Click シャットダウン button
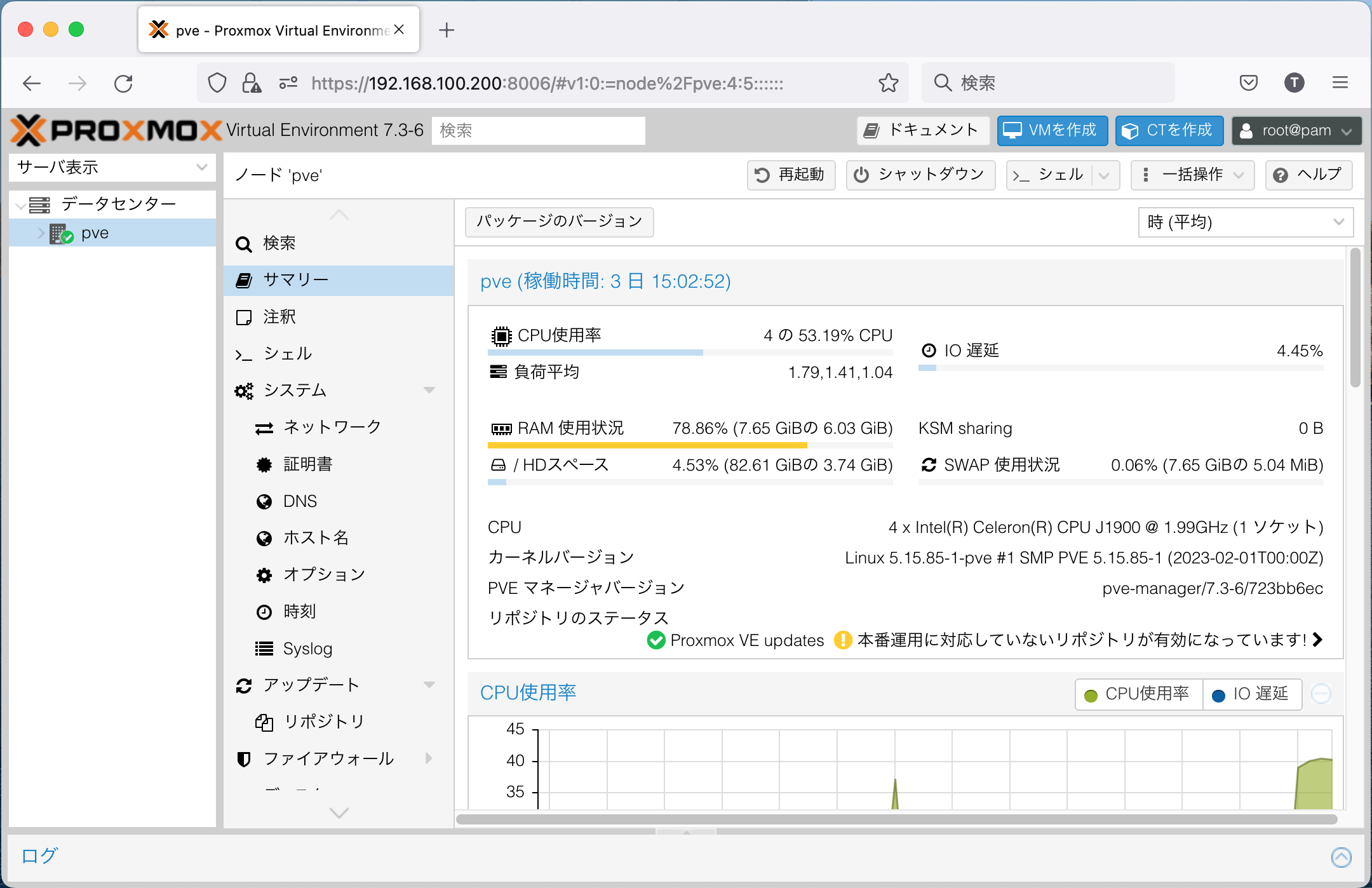 point(920,175)
